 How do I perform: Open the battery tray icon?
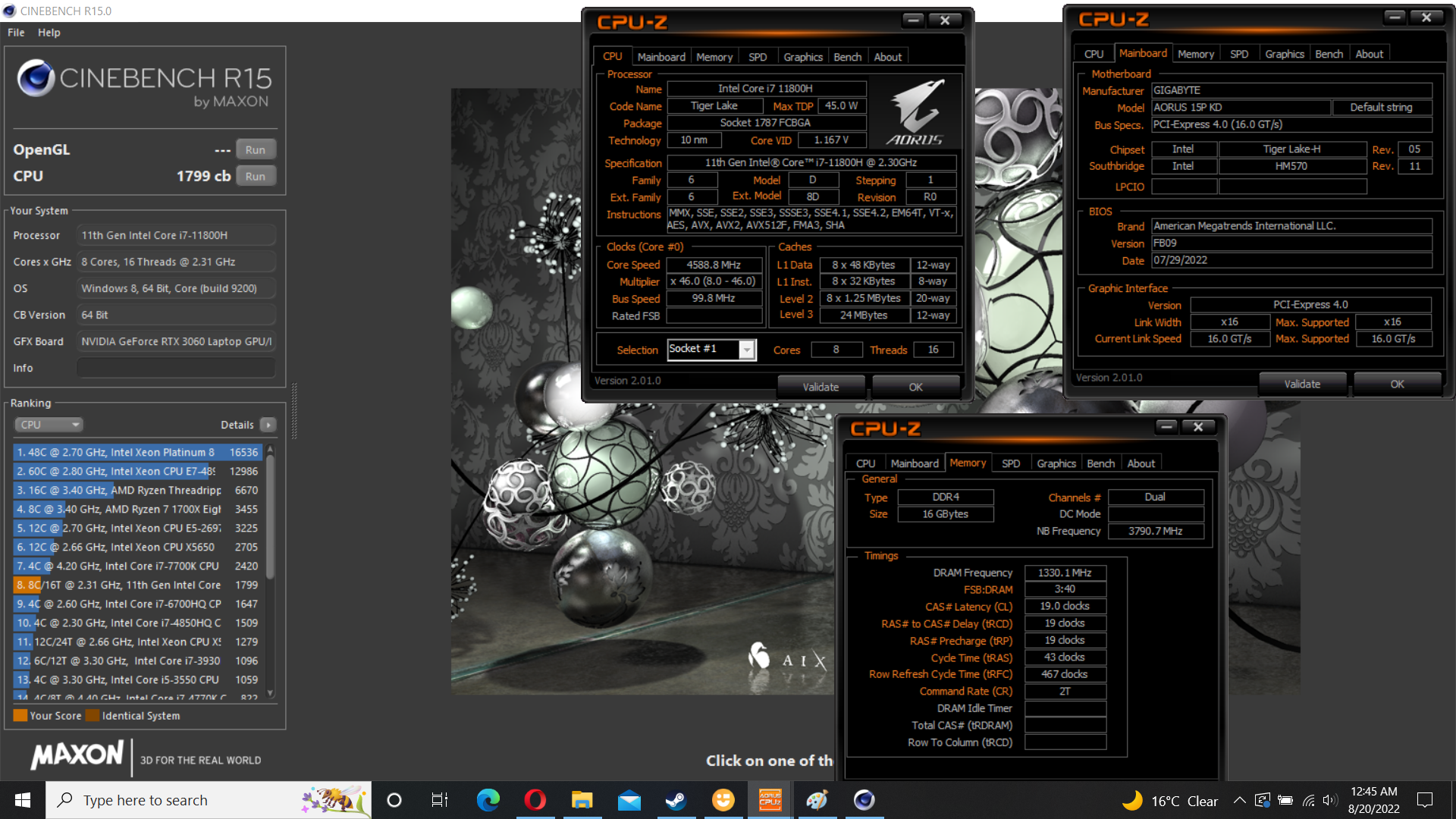tap(1285, 800)
